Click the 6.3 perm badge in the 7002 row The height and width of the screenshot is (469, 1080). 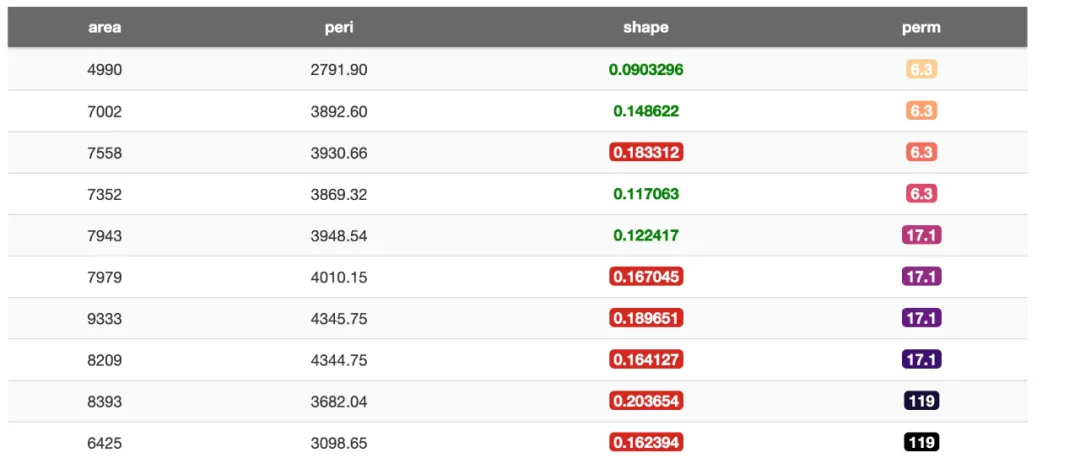(x=922, y=111)
